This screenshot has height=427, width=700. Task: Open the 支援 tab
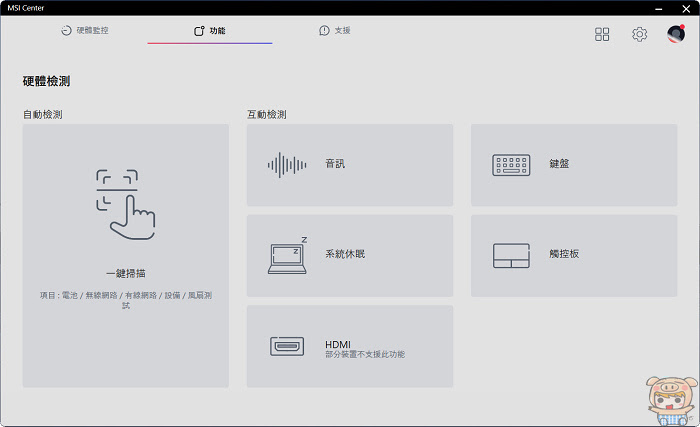tap(335, 30)
